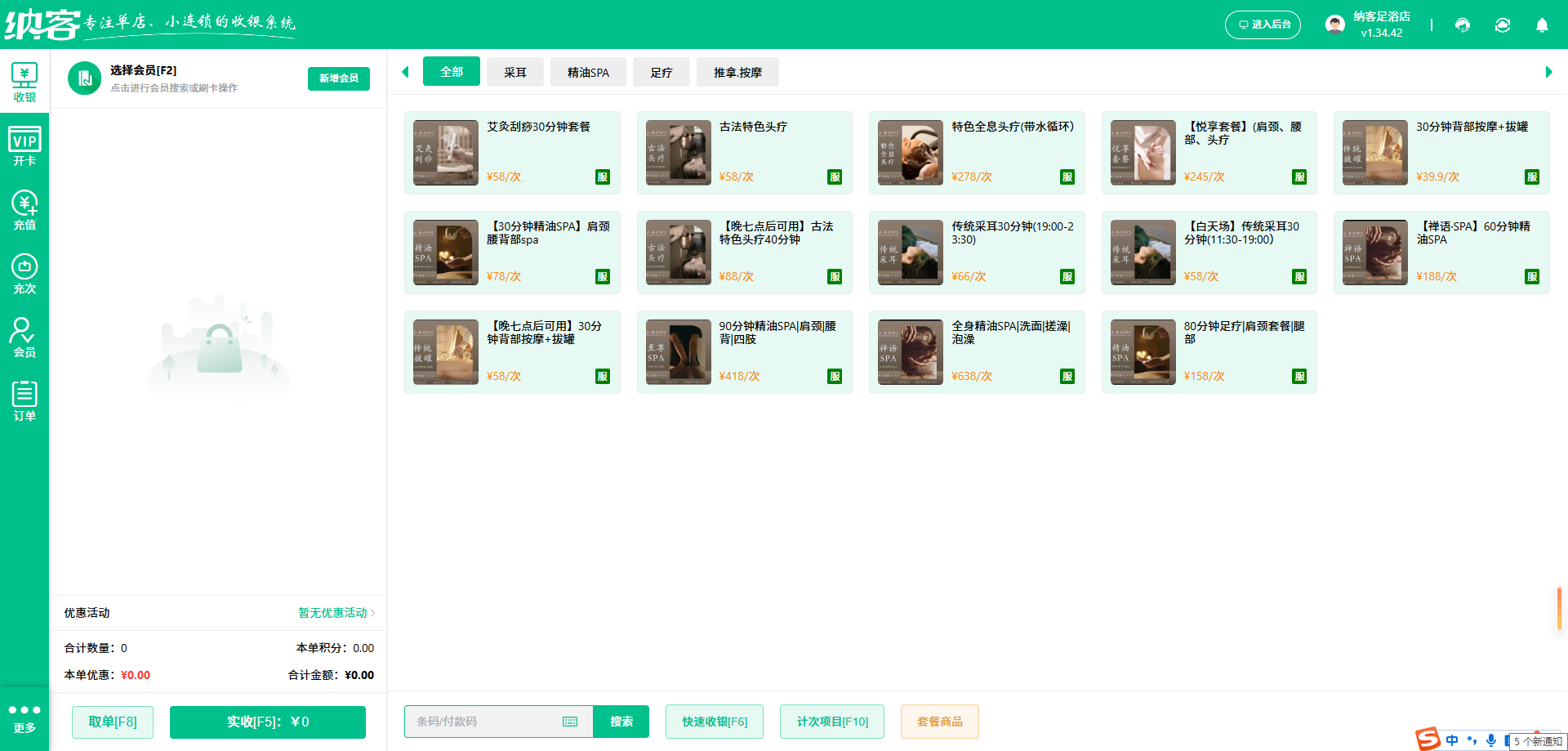This screenshot has width=1568, height=751.
Task: Switch to the 精油SPA category tab
Action: pos(588,72)
